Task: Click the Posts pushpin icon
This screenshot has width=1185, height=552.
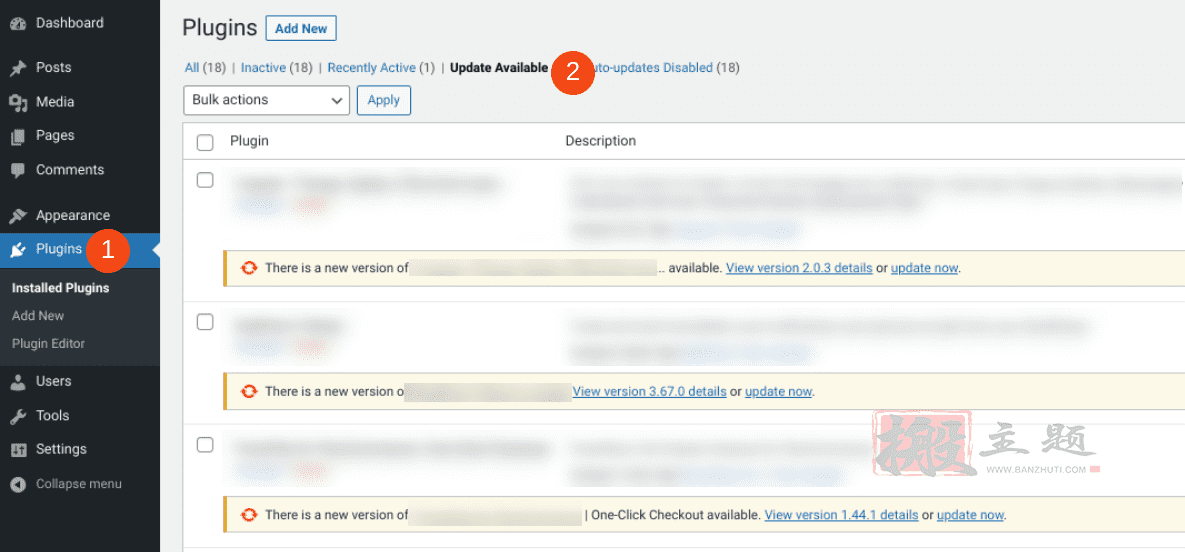Action: tap(18, 68)
